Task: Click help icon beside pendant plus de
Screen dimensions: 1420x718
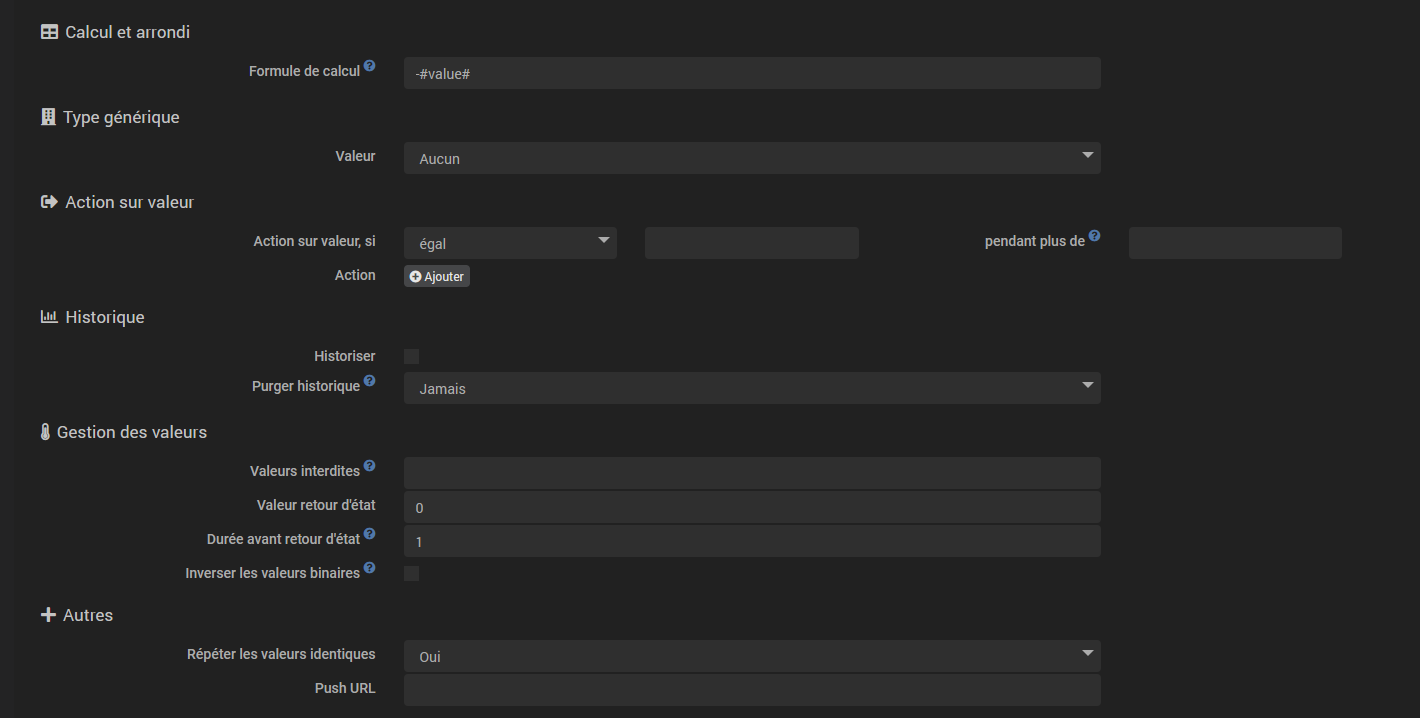Action: tap(1095, 236)
